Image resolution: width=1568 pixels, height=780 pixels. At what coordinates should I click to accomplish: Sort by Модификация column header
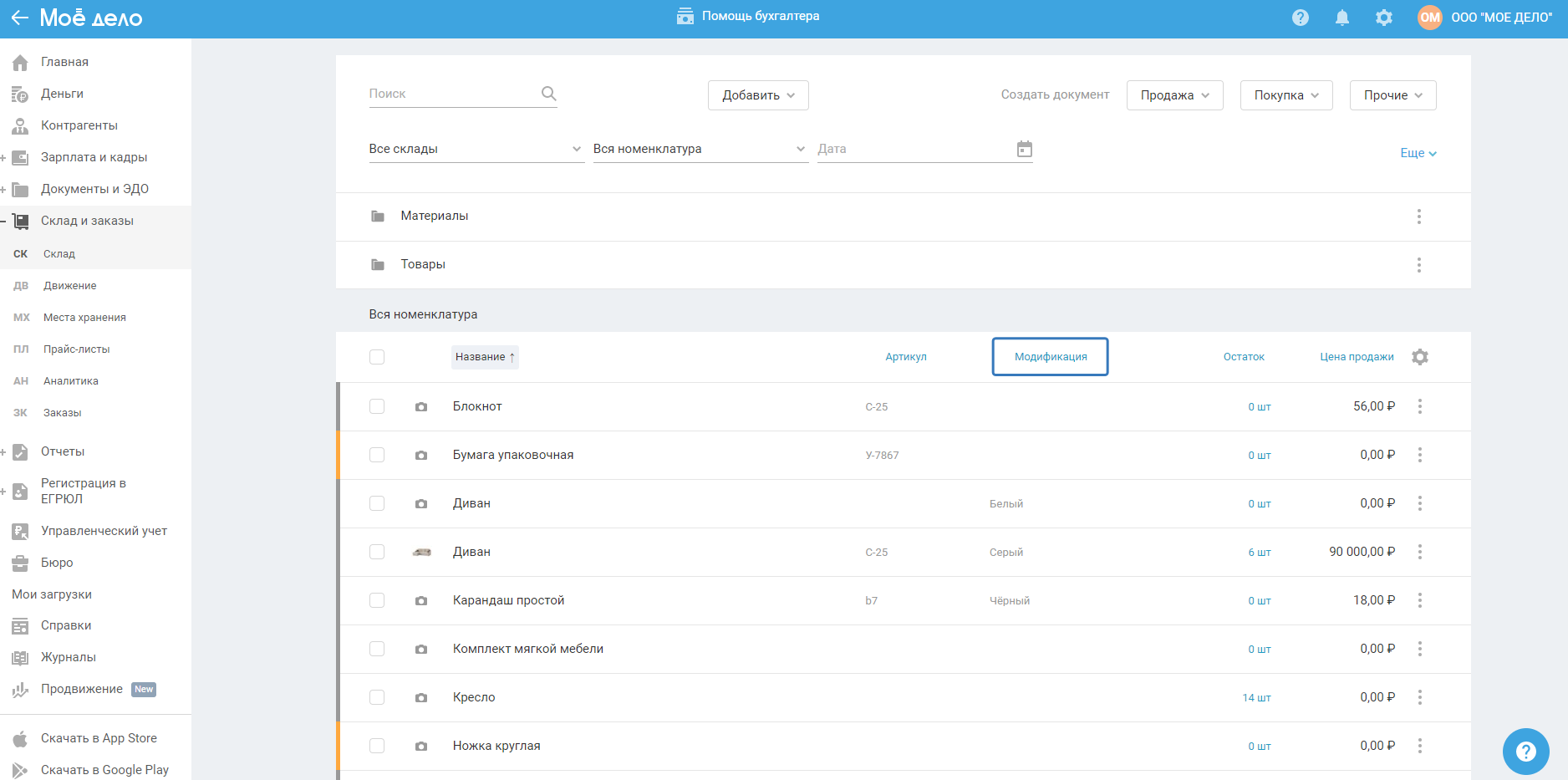(x=1050, y=357)
